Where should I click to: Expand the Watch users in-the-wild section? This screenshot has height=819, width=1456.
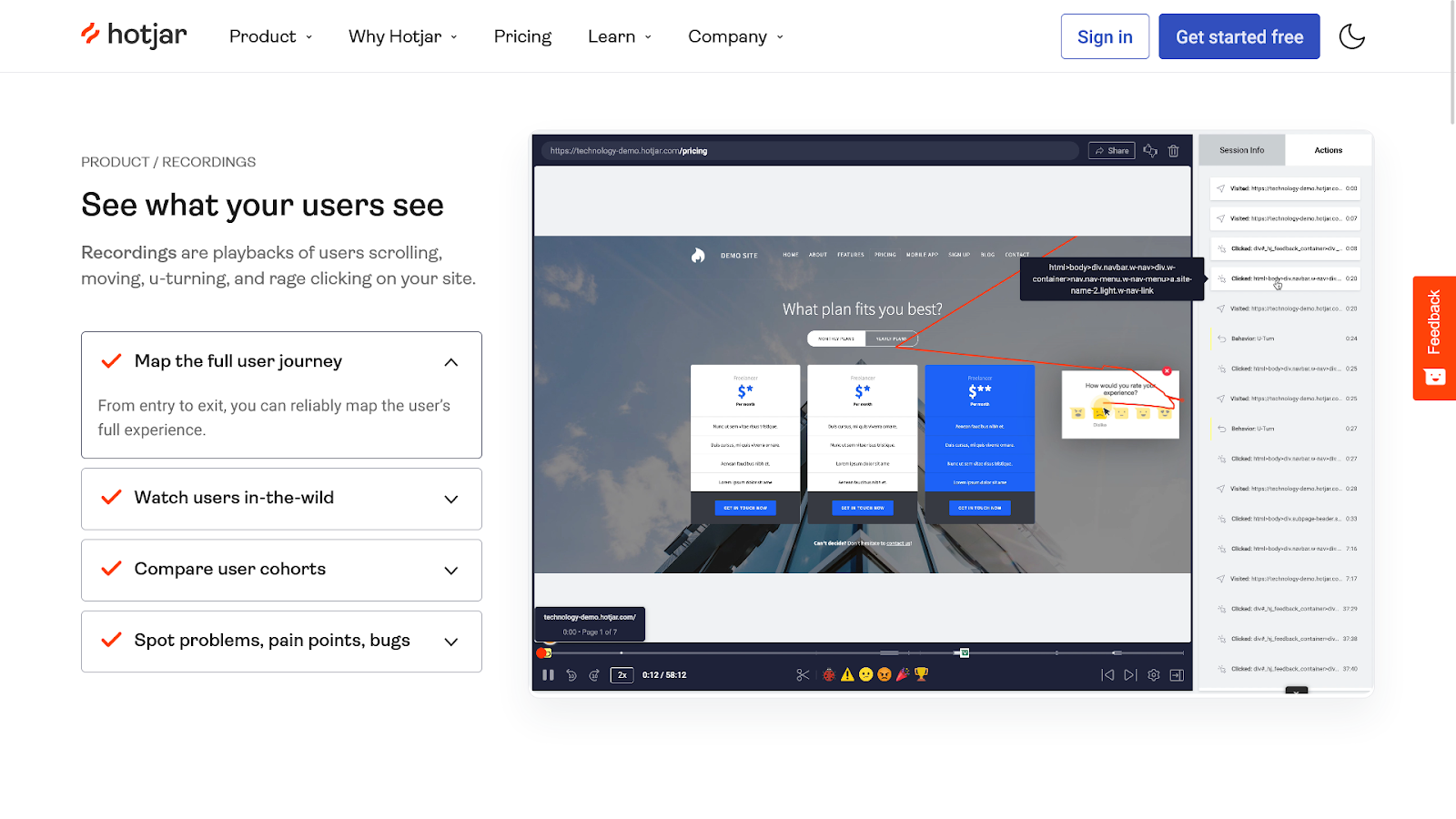(x=281, y=499)
